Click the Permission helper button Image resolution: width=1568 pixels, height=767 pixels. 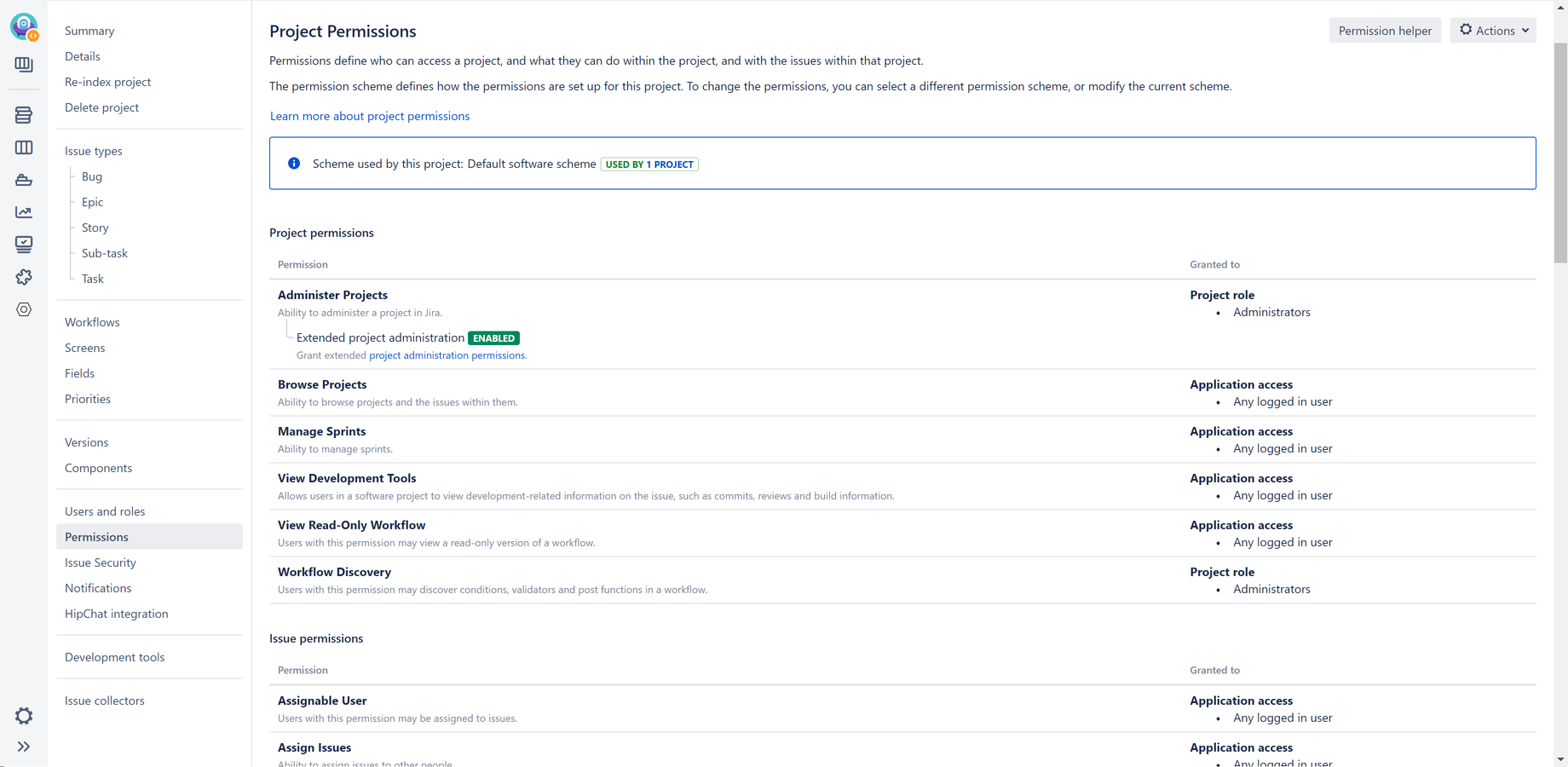click(x=1385, y=31)
